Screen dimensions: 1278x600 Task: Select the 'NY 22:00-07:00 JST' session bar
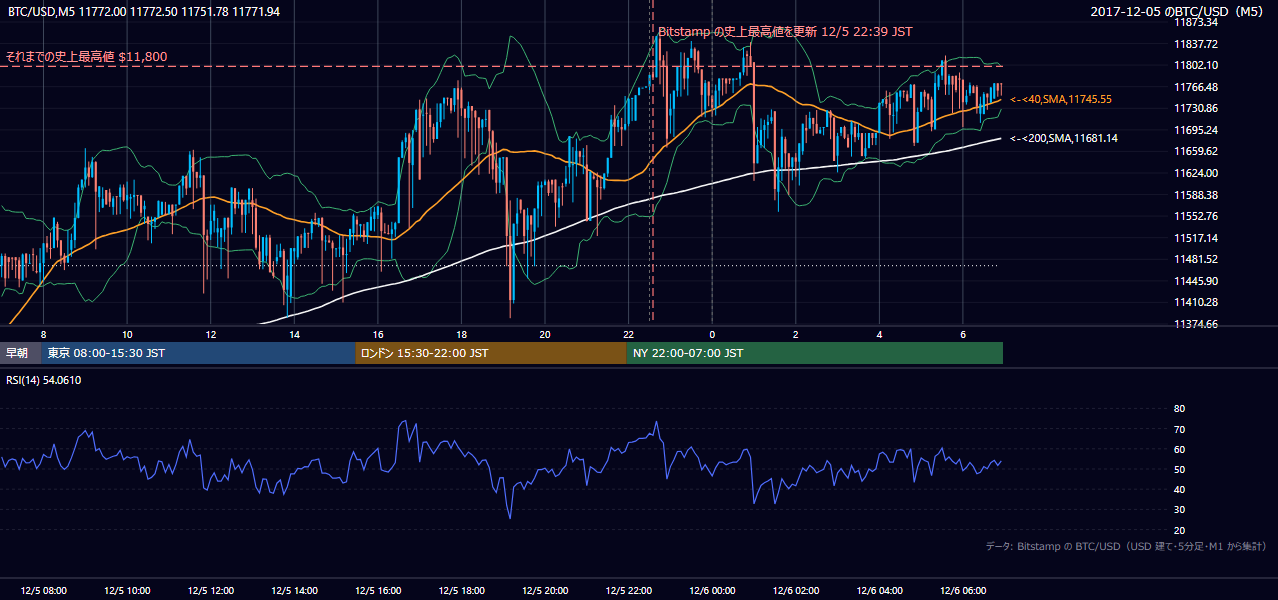click(x=815, y=353)
